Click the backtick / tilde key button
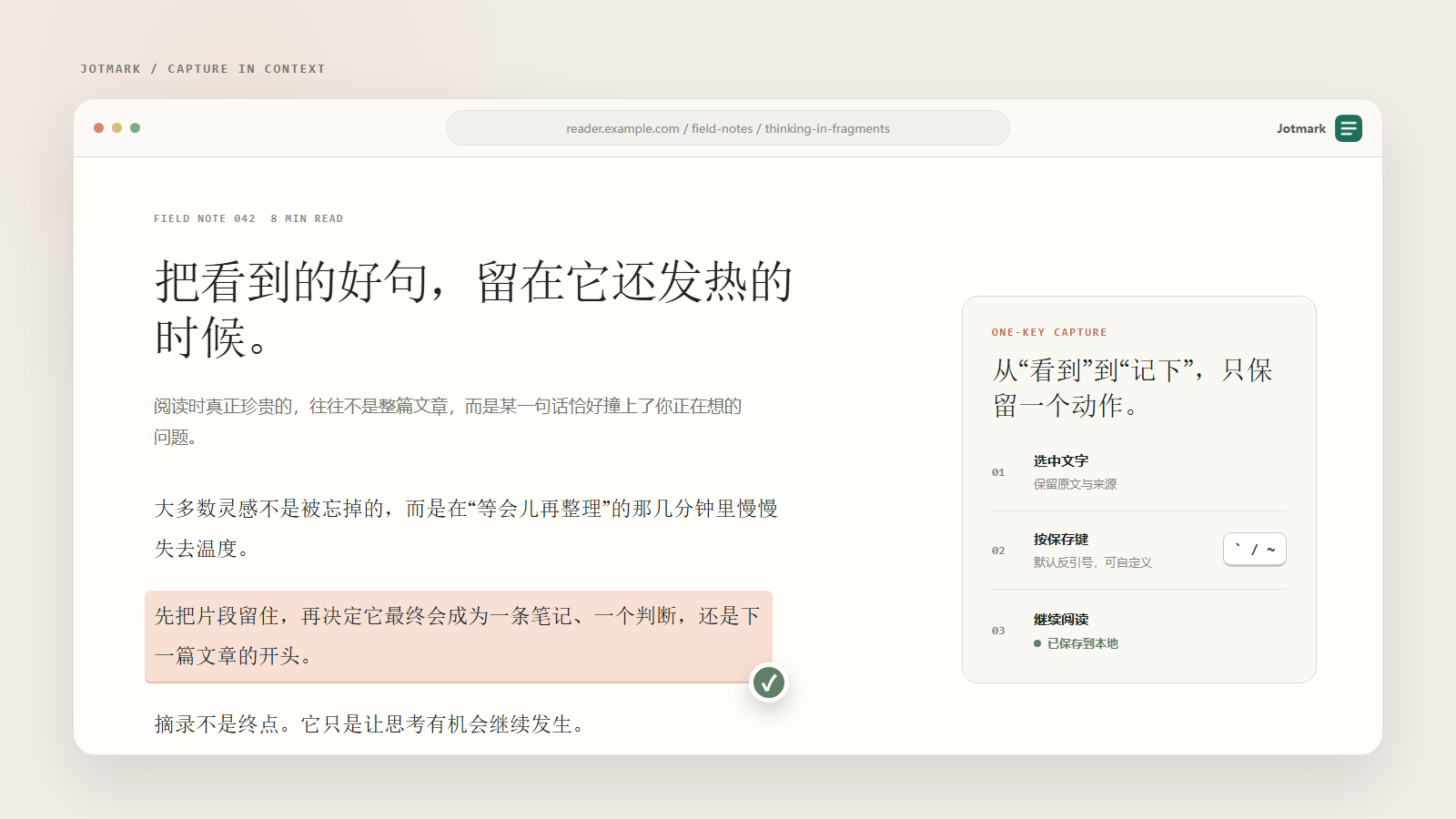Image resolution: width=1456 pixels, height=819 pixels. pyautogui.click(x=1255, y=550)
